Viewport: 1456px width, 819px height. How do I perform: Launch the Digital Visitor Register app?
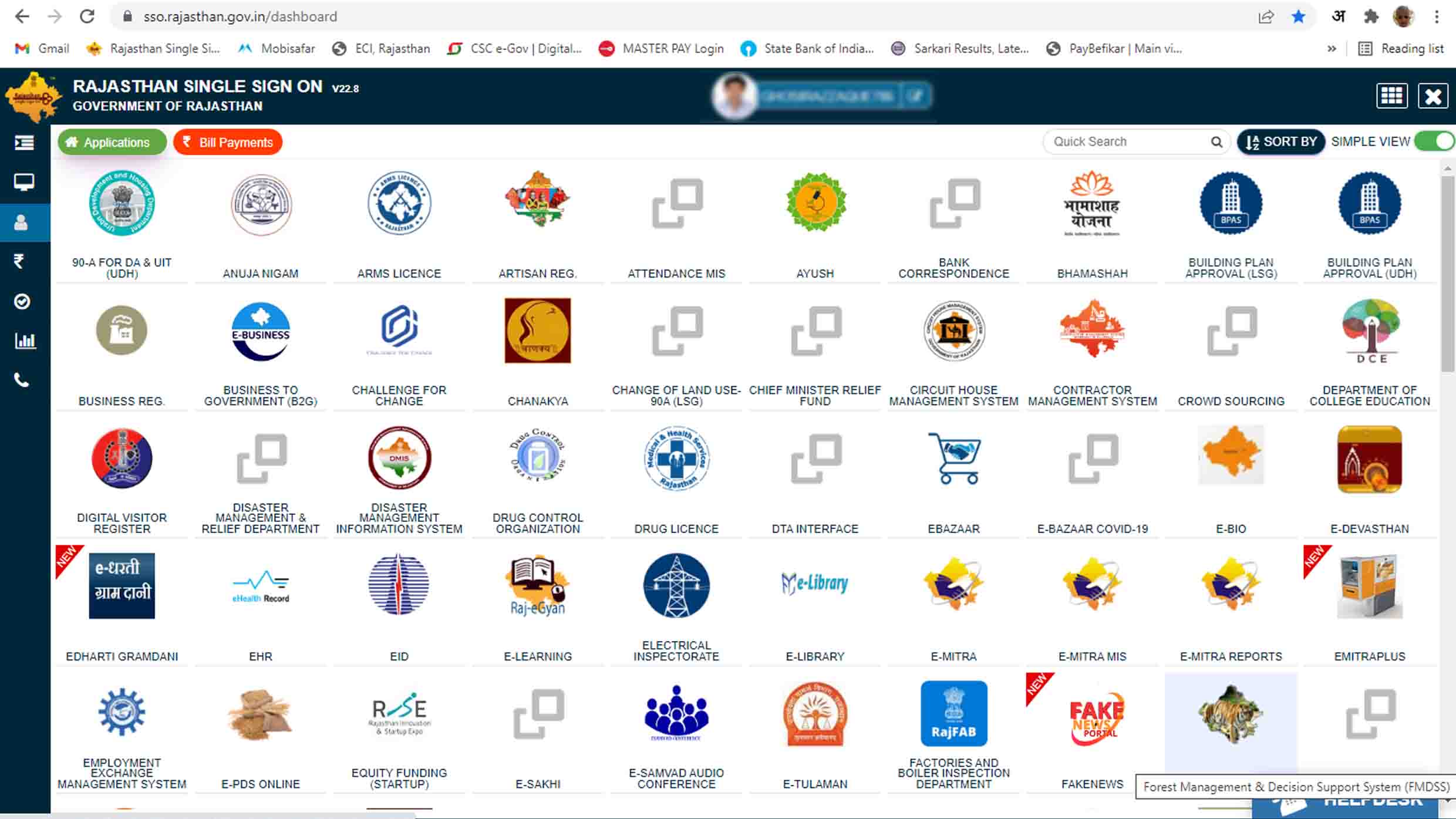(x=122, y=459)
